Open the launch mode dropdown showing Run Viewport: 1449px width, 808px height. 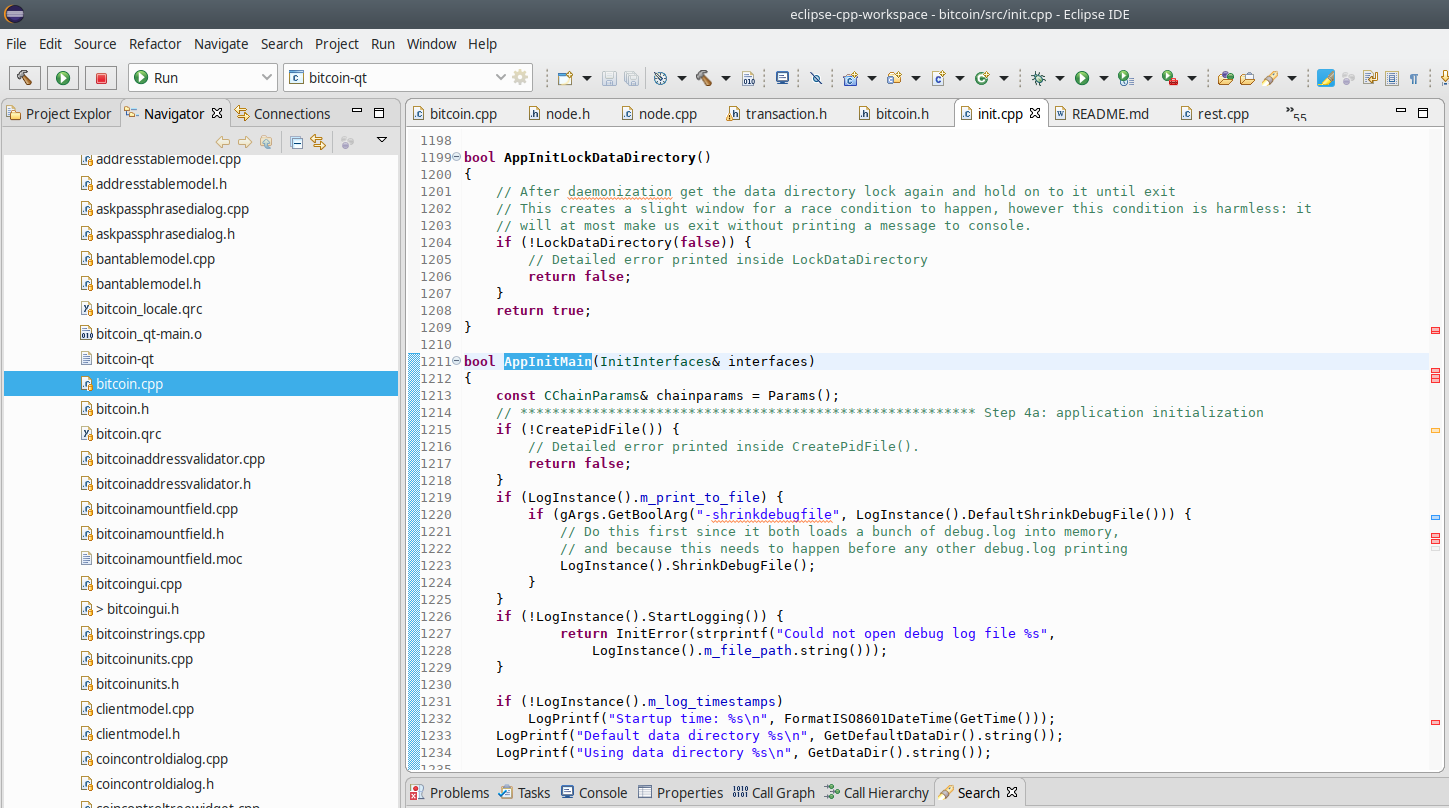pyautogui.click(x=203, y=77)
